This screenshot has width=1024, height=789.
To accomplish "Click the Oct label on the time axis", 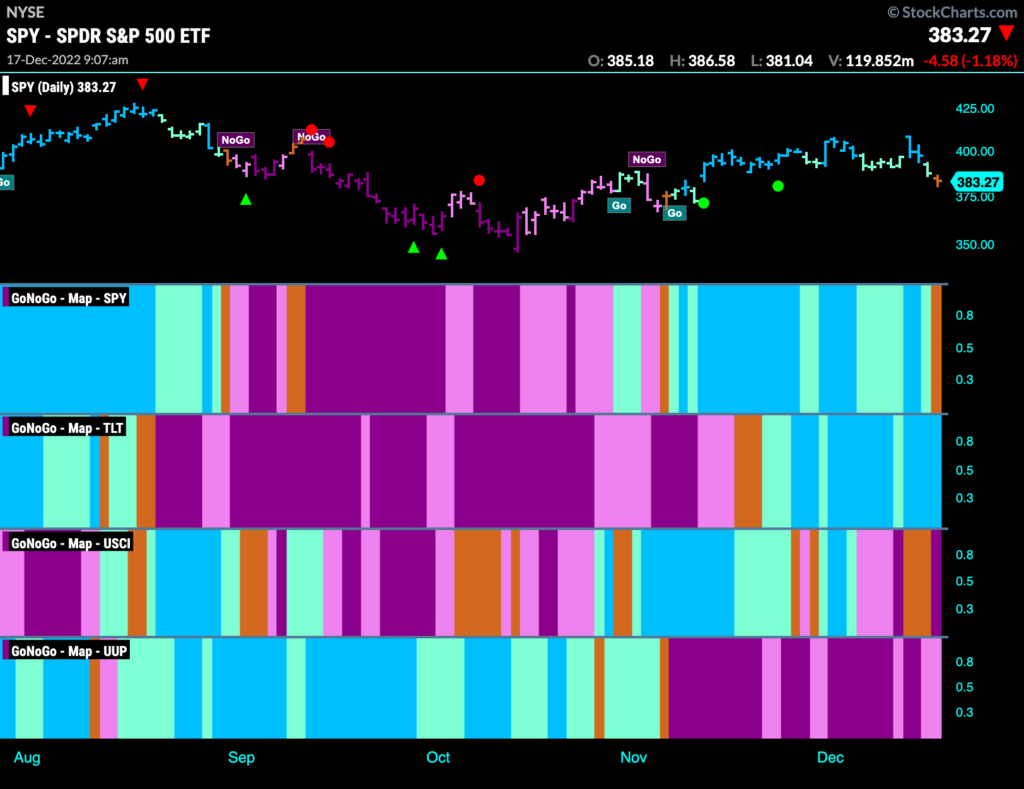I will click(438, 758).
